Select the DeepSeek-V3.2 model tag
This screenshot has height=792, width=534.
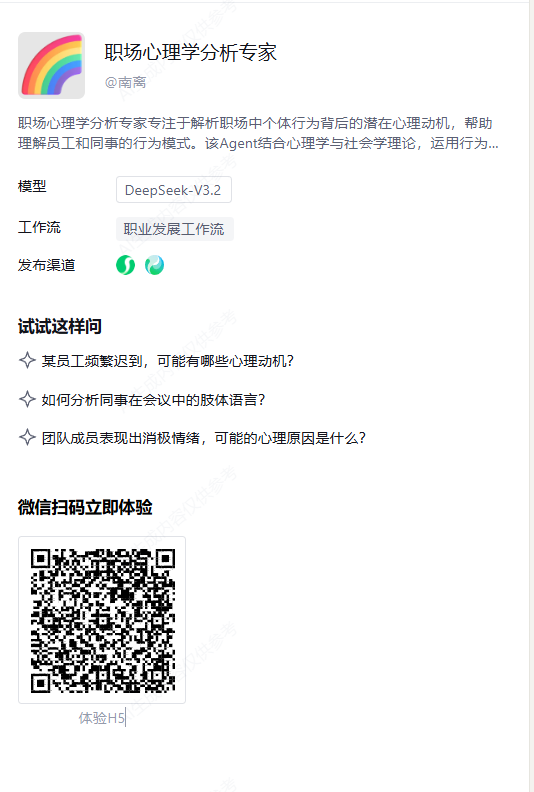pyautogui.click(x=174, y=189)
